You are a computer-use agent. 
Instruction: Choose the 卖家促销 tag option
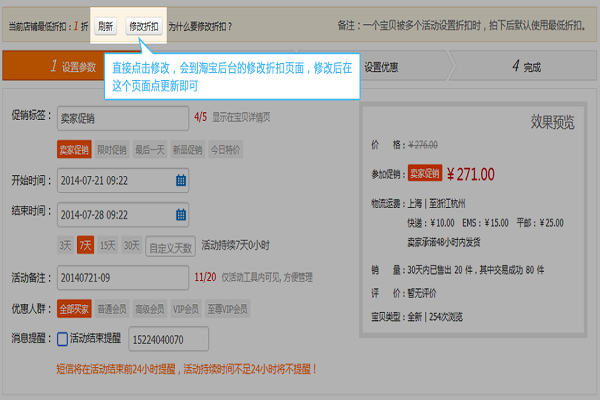[x=74, y=150]
